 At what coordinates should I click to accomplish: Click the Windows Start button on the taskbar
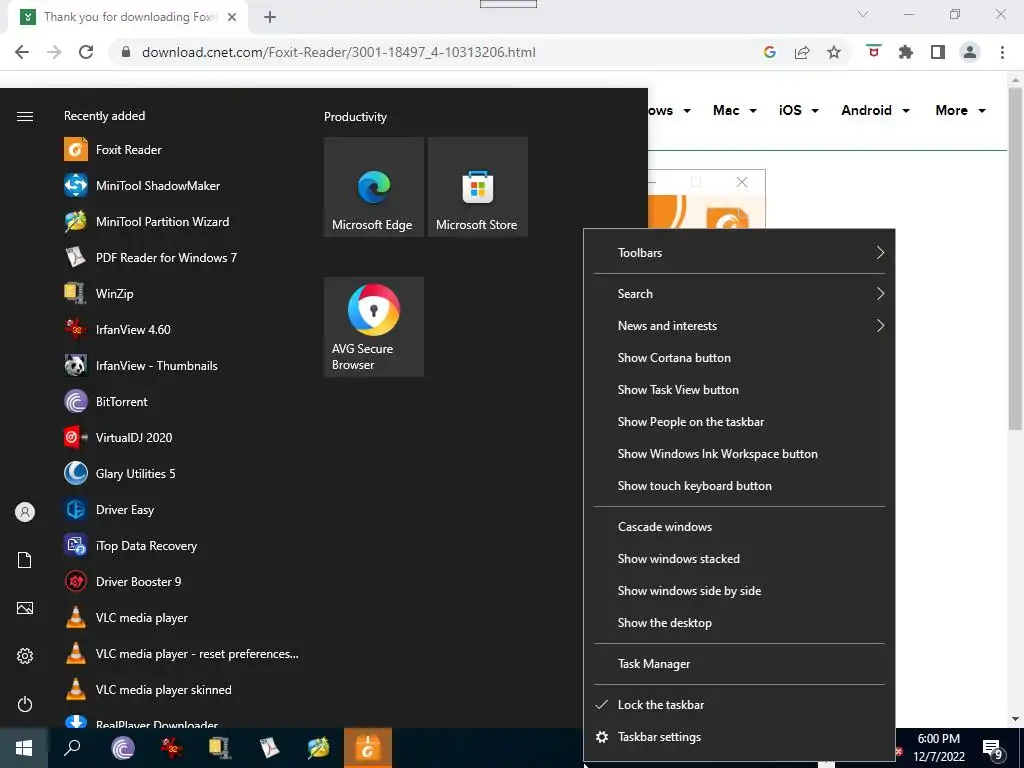[x=24, y=748]
